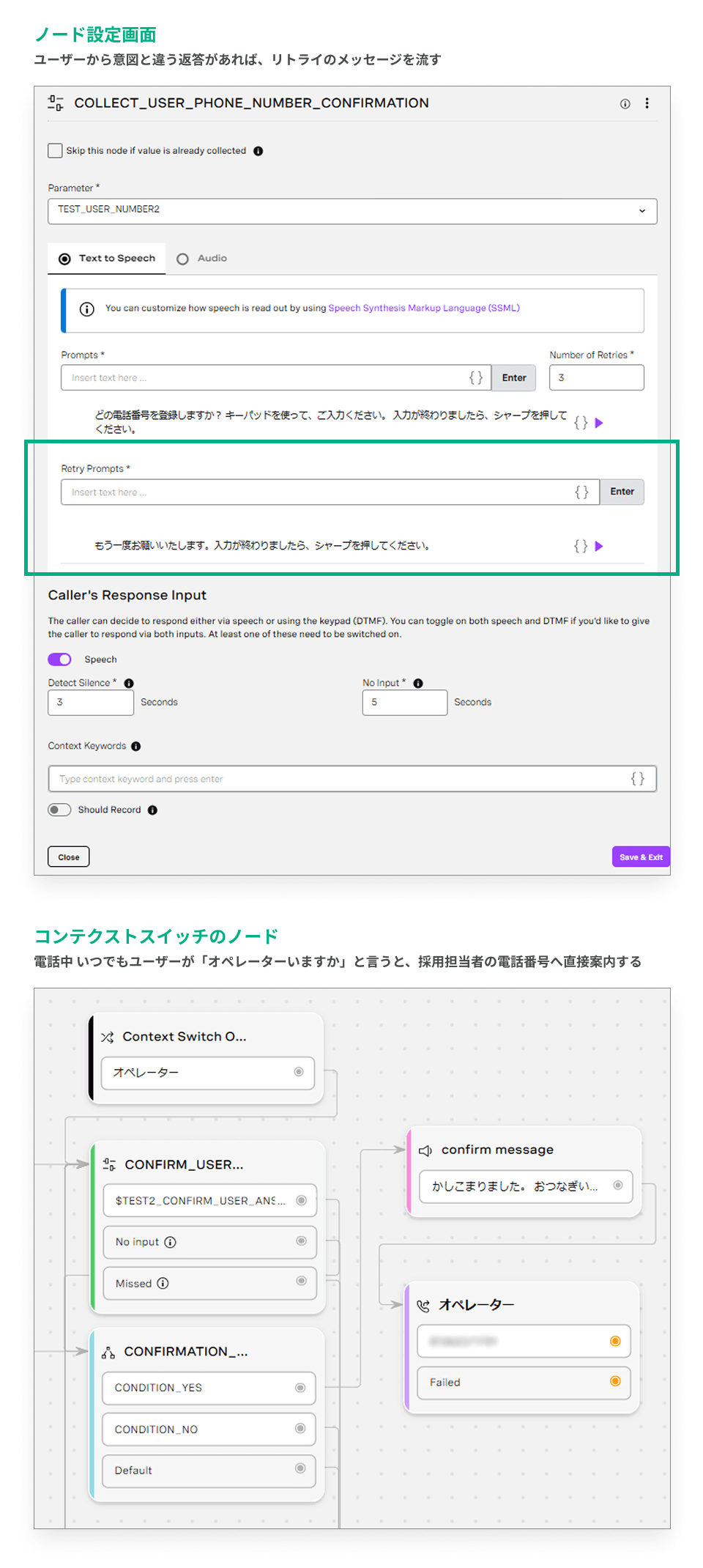Image resolution: width=703 pixels, height=1568 pixels.
Task: Click the Prompts text input field
Action: pyautogui.click(x=276, y=378)
